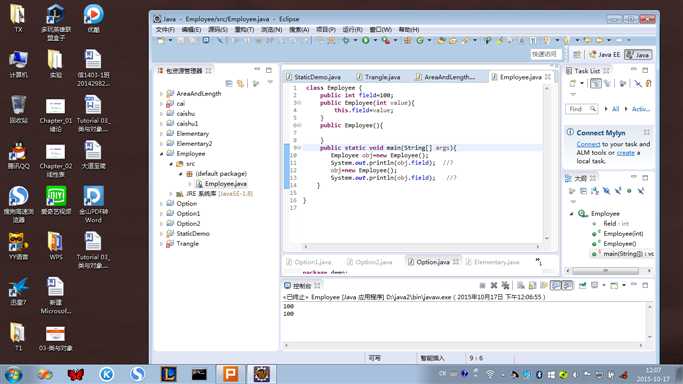Image resolution: width=683 pixels, height=384 pixels.
Task: Switch to the Option.java lower editor tab
Action: coord(433,262)
